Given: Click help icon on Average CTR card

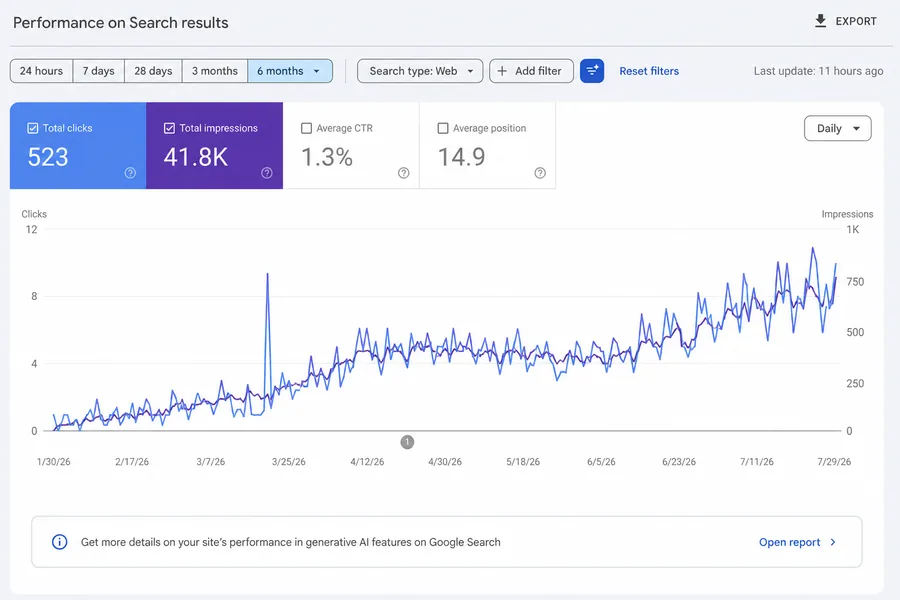Looking at the screenshot, I should tap(404, 173).
